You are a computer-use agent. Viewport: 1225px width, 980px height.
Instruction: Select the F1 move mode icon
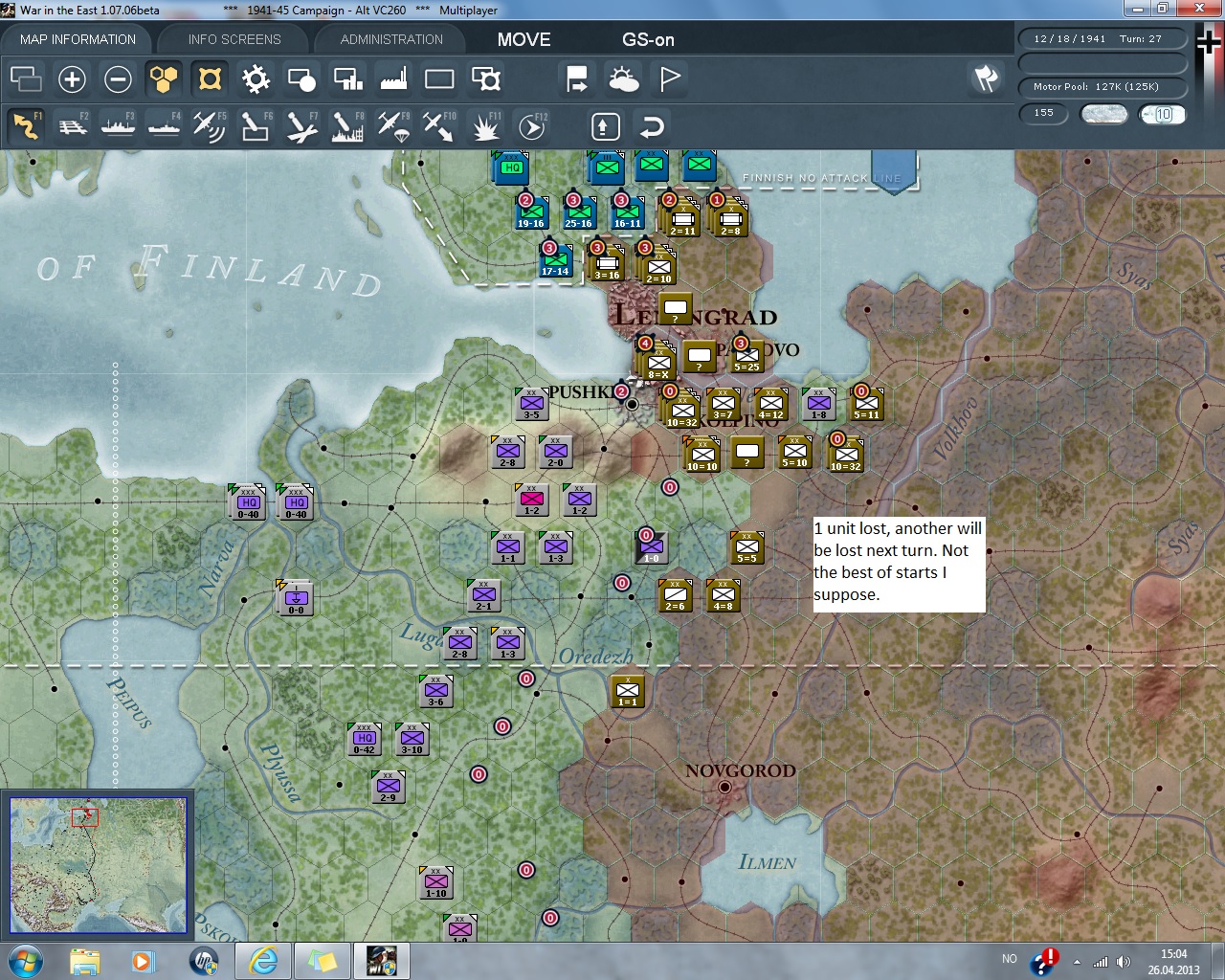(x=26, y=126)
